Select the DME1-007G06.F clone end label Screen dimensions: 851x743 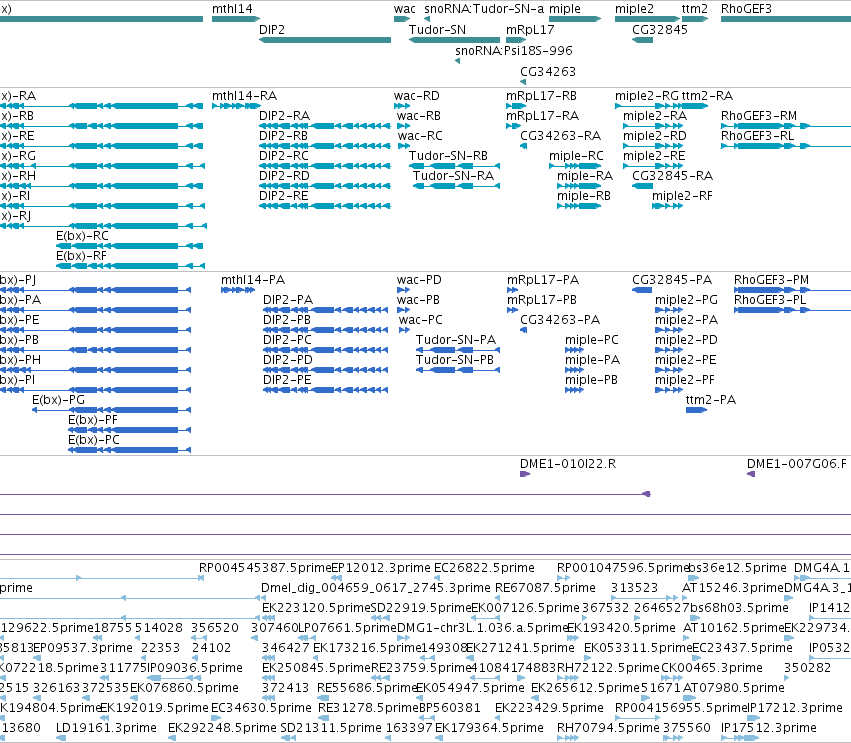tap(796, 464)
